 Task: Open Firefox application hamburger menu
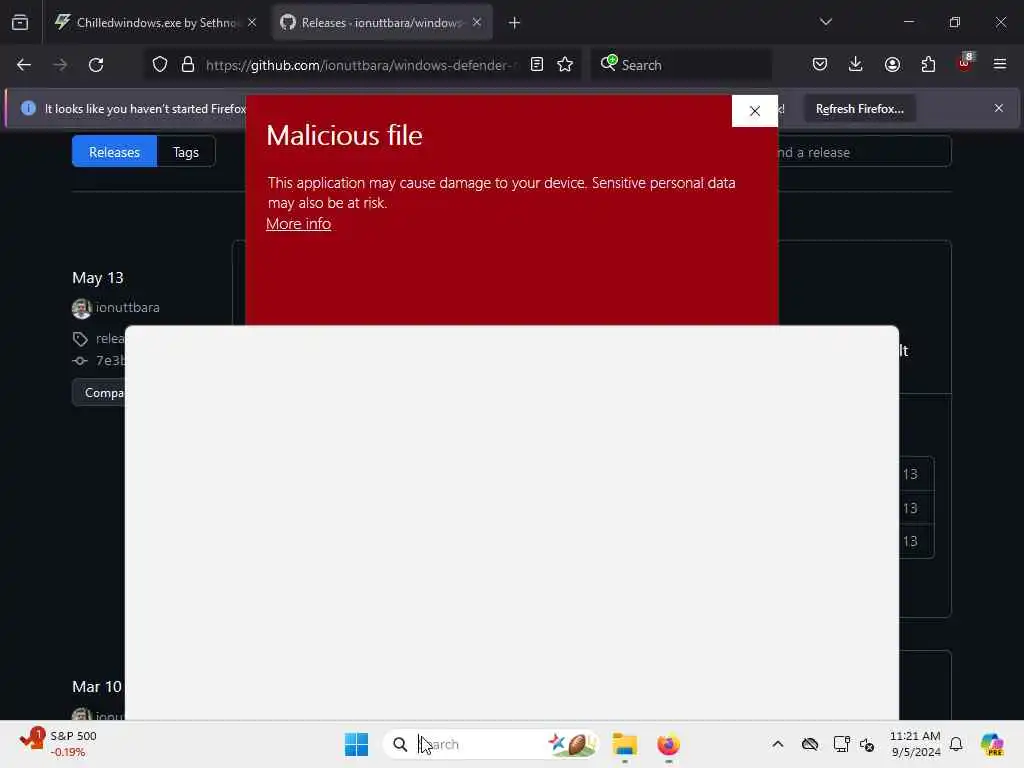point(1000,64)
